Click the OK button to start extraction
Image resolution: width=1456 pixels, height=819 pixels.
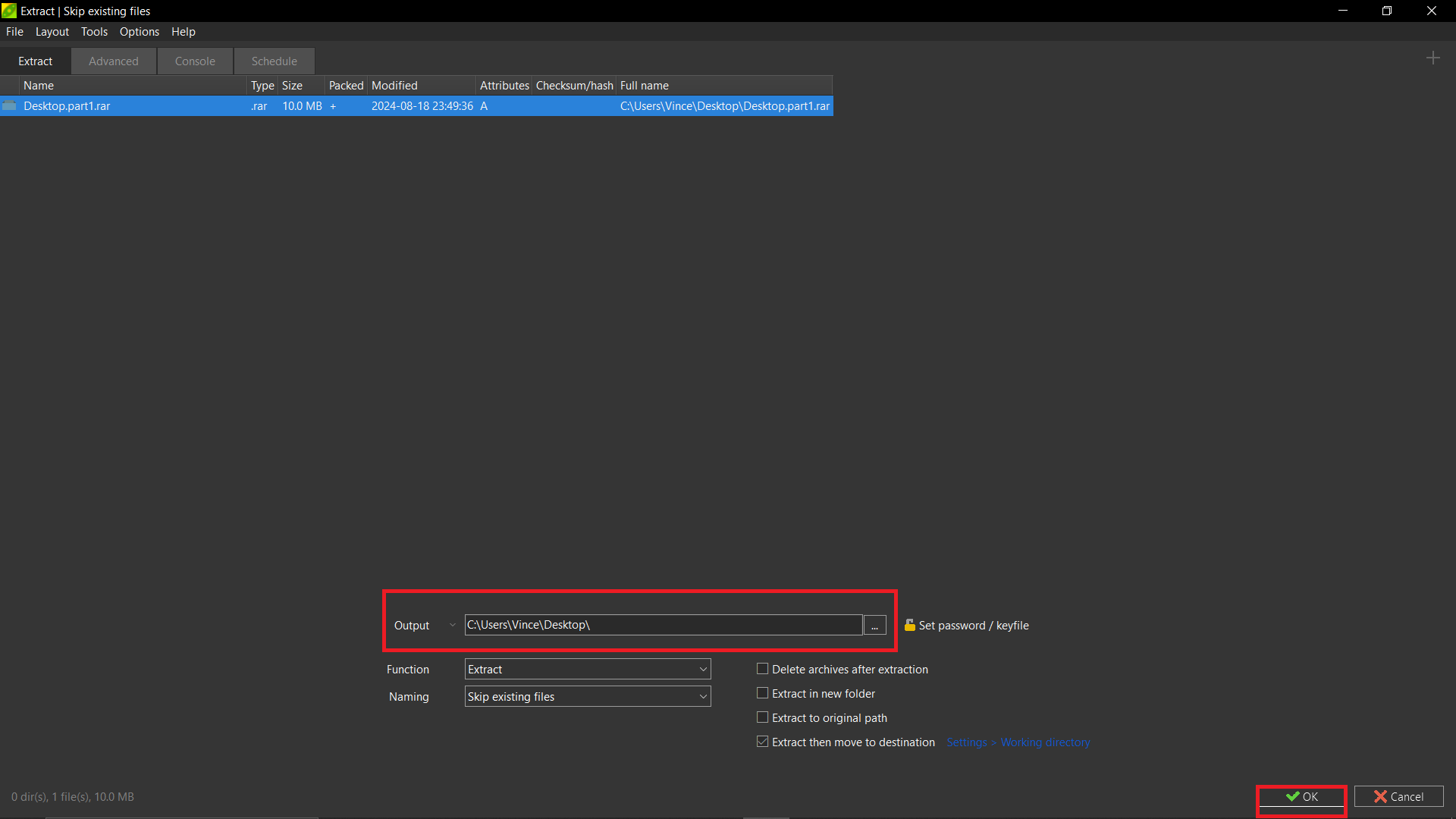pos(1301,796)
